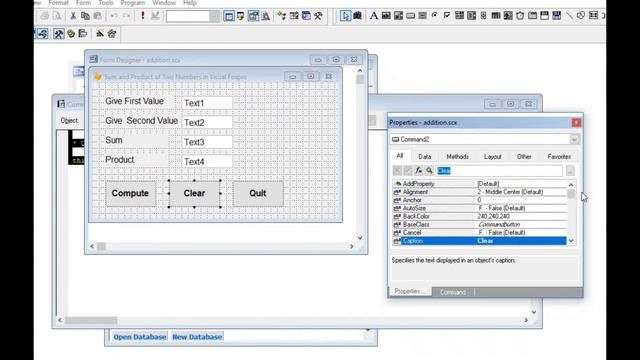This screenshot has width=640, height=360.
Task: Click the Open Database link
Action: click(140, 337)
